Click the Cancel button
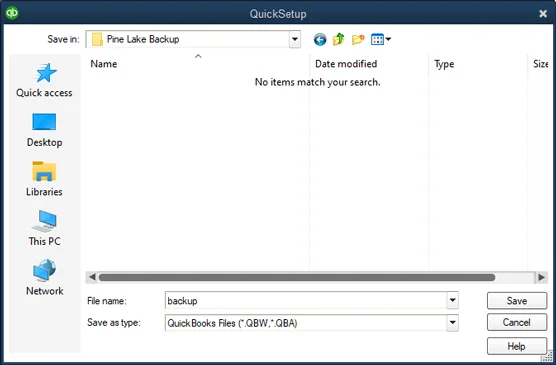 (x=517, y=322)
